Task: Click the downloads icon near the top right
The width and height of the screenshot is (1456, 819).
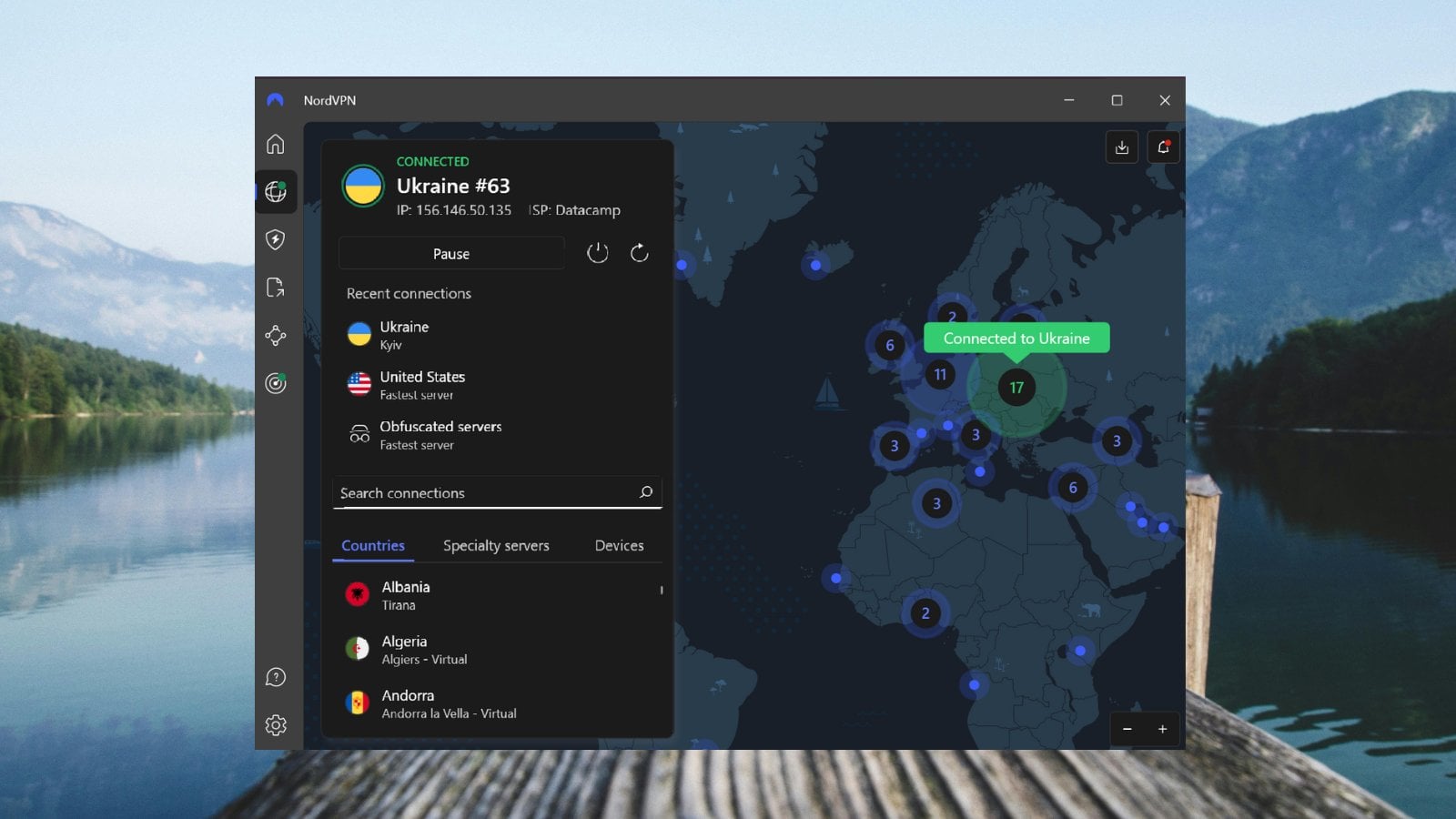Action: [x=1121, y=147]
